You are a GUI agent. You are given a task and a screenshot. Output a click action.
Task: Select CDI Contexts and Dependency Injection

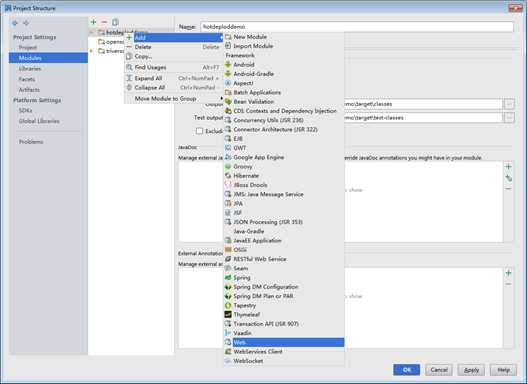[284, 111]
